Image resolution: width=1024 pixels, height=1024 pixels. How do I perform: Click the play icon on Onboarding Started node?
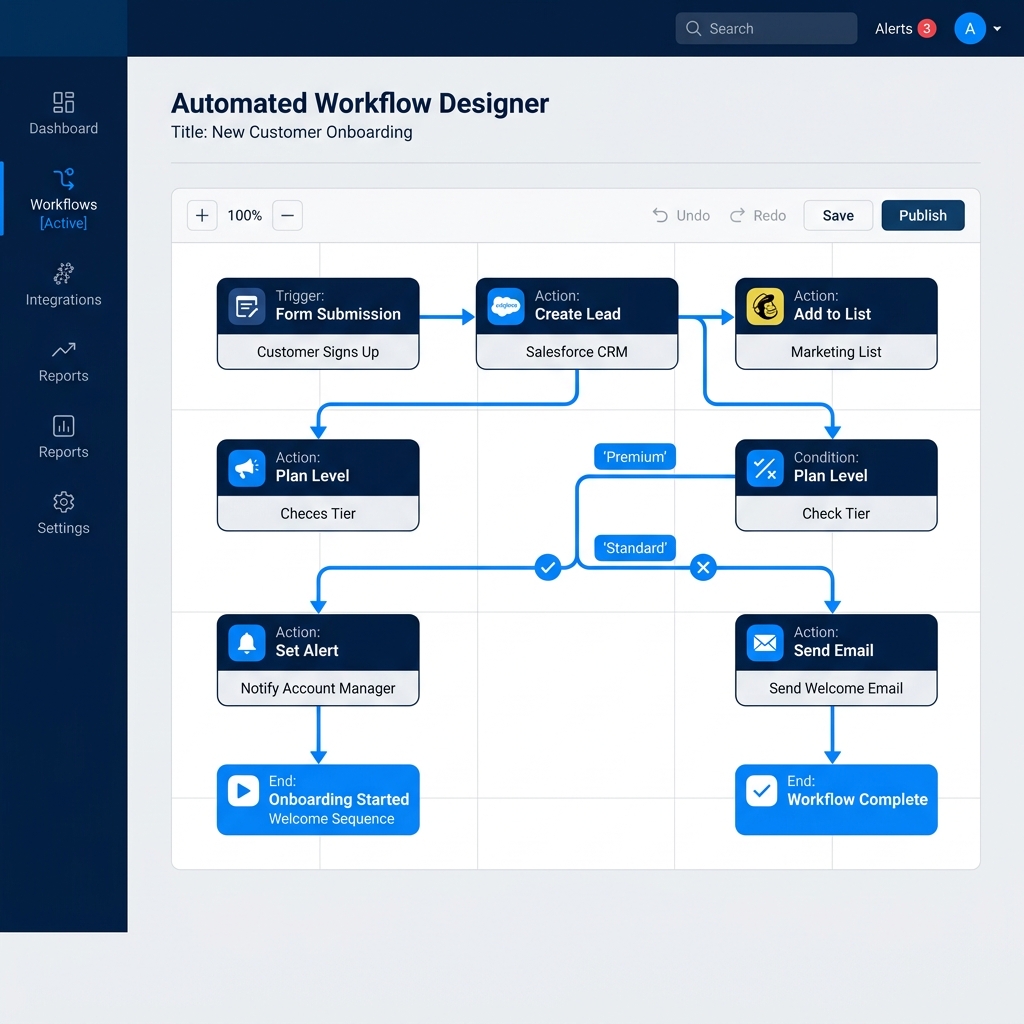[x=243, y=791]
